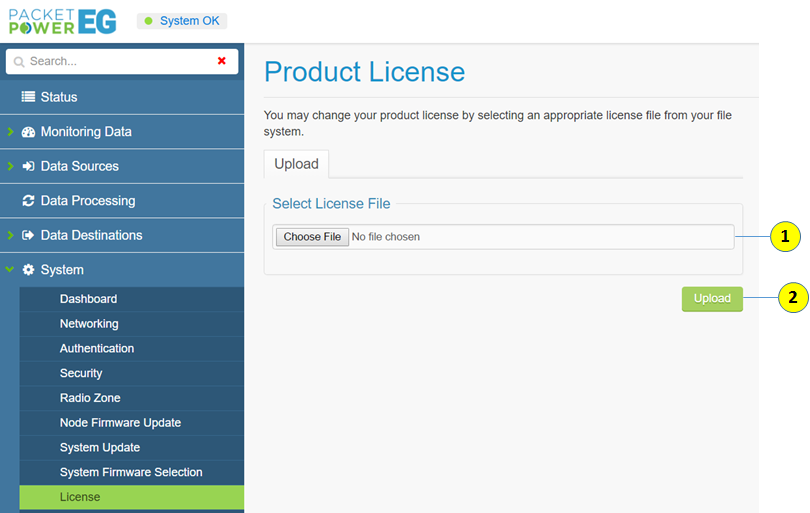Collapse the System section chevron

(x=10, y=270)
